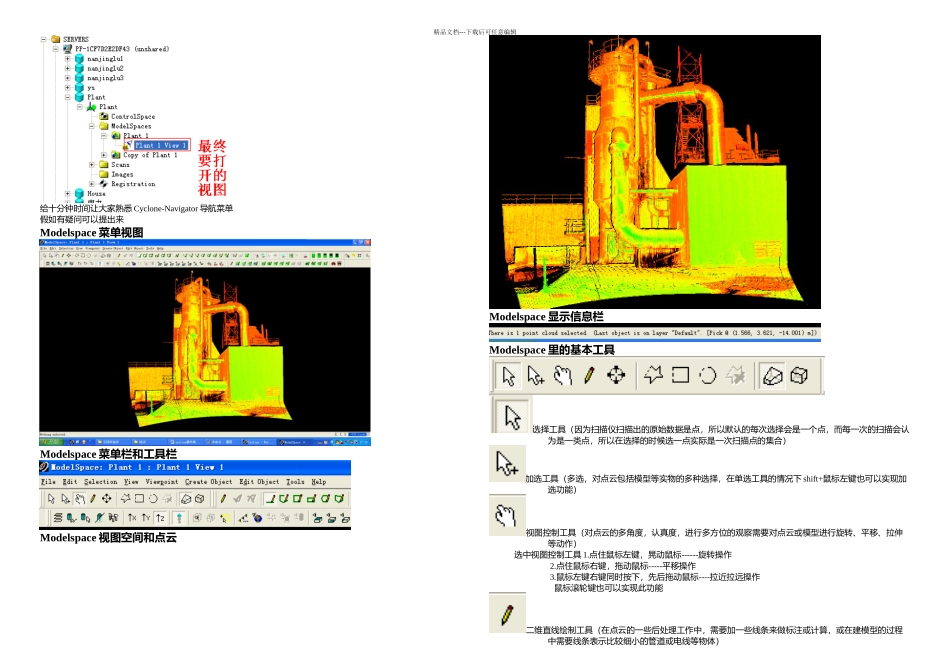Viewport: 950px width, 672px height.
Task: Switch to orthographic cube in ModelSpace menu-bar toolbar
Action: pos(199,499)
